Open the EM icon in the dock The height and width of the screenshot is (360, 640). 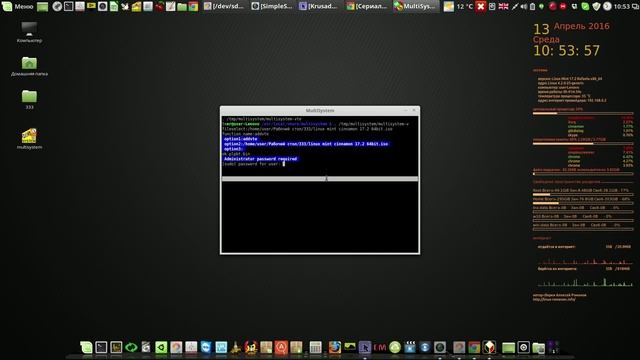coord(380,348)
